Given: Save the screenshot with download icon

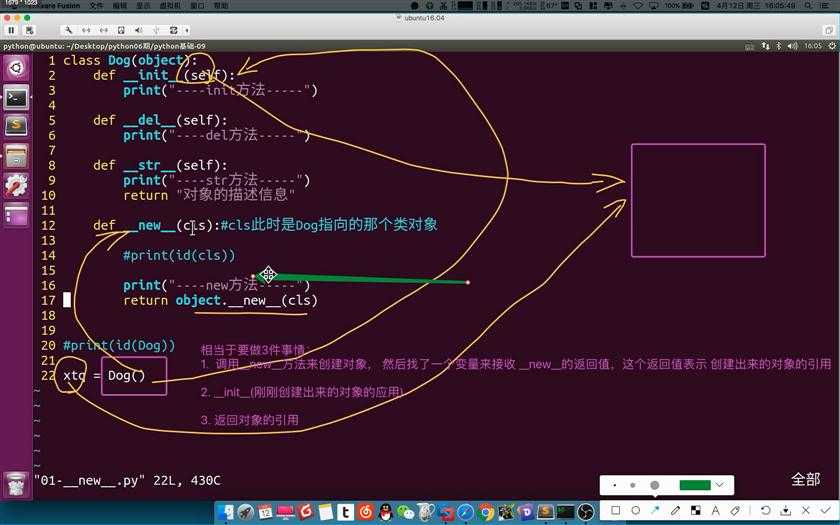Looking at the screenshot, I should [x=785, y=511].
